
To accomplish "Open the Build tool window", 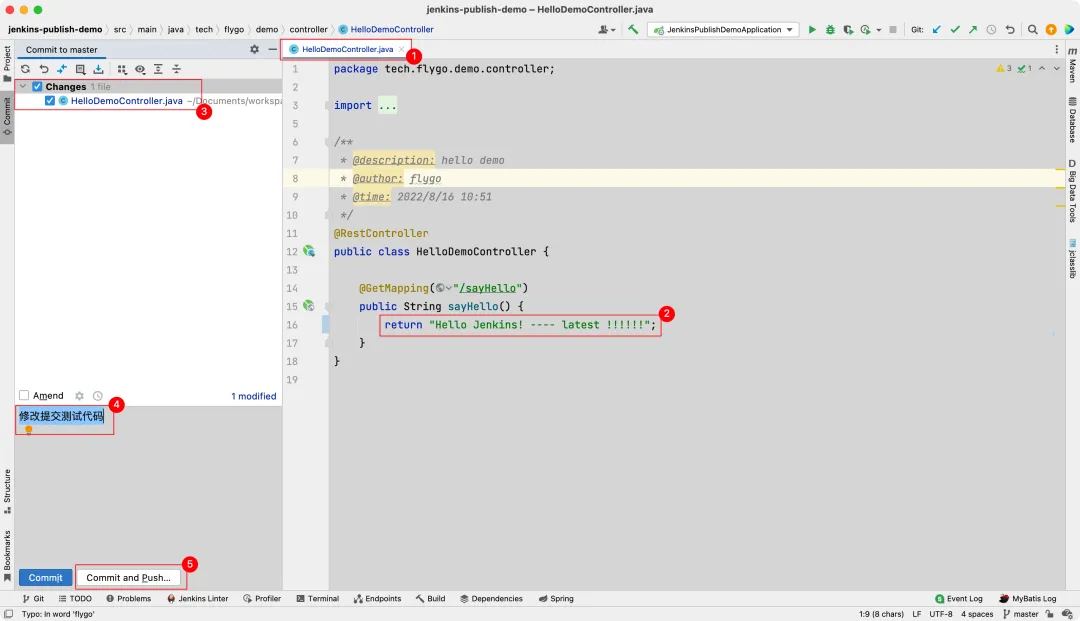I will click(x=430, y=598).
